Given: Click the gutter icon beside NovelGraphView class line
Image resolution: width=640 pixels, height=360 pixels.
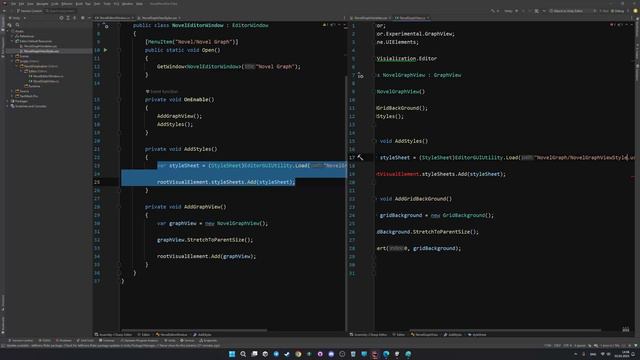Looking at the screenshot, I should click(x=360, y=76).
